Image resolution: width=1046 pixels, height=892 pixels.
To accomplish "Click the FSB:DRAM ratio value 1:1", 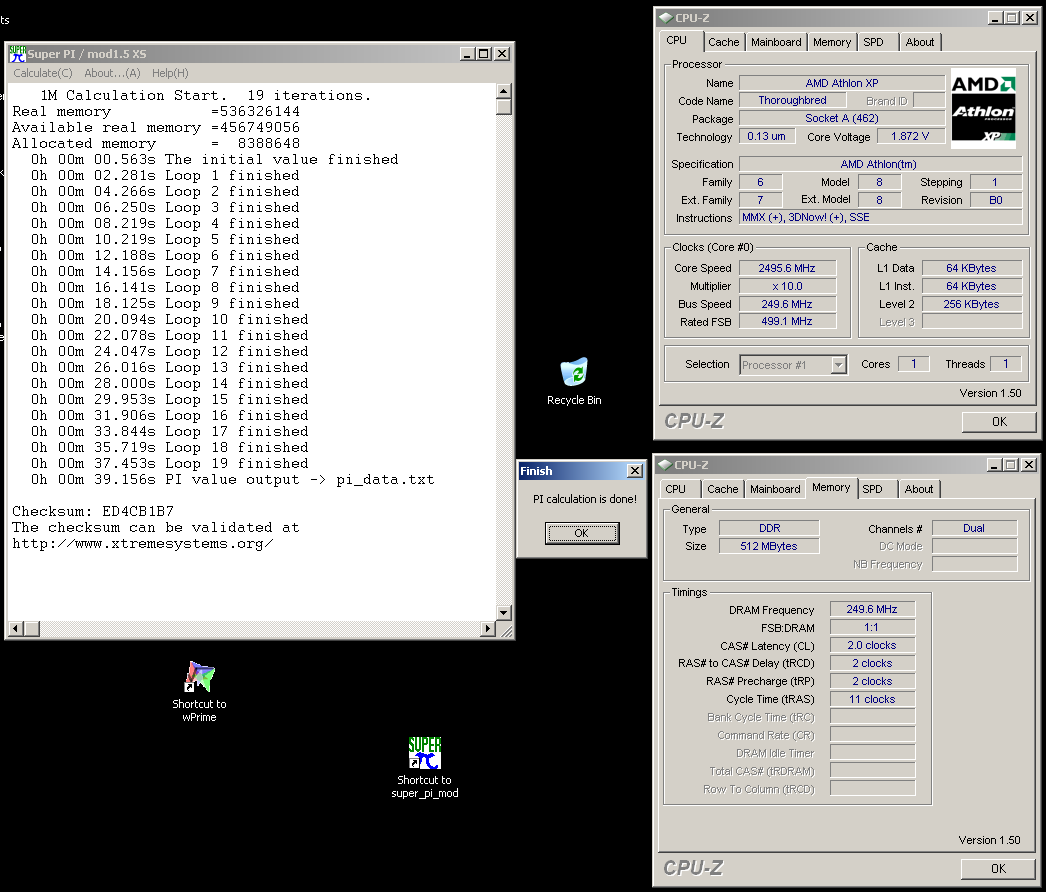I will pos(872,627).
